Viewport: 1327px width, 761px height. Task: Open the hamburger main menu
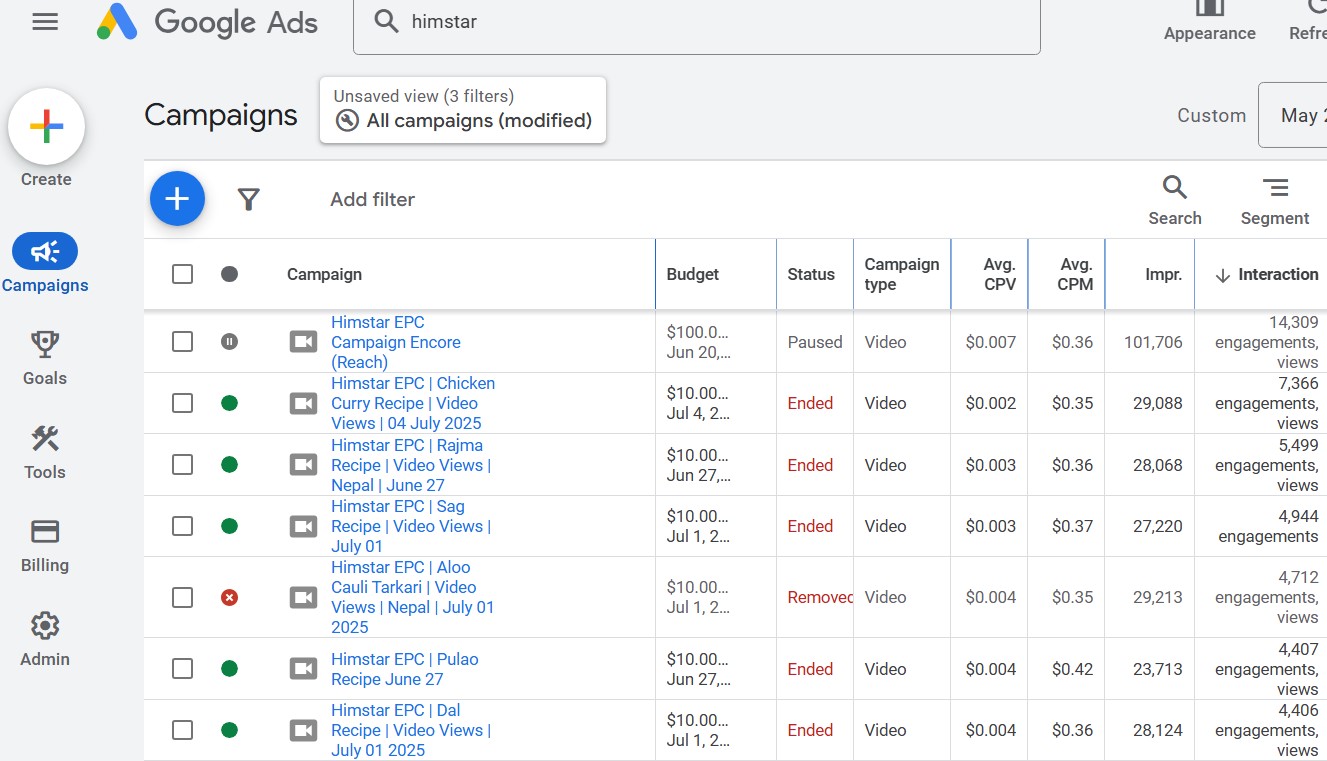(x=45, y=22)
